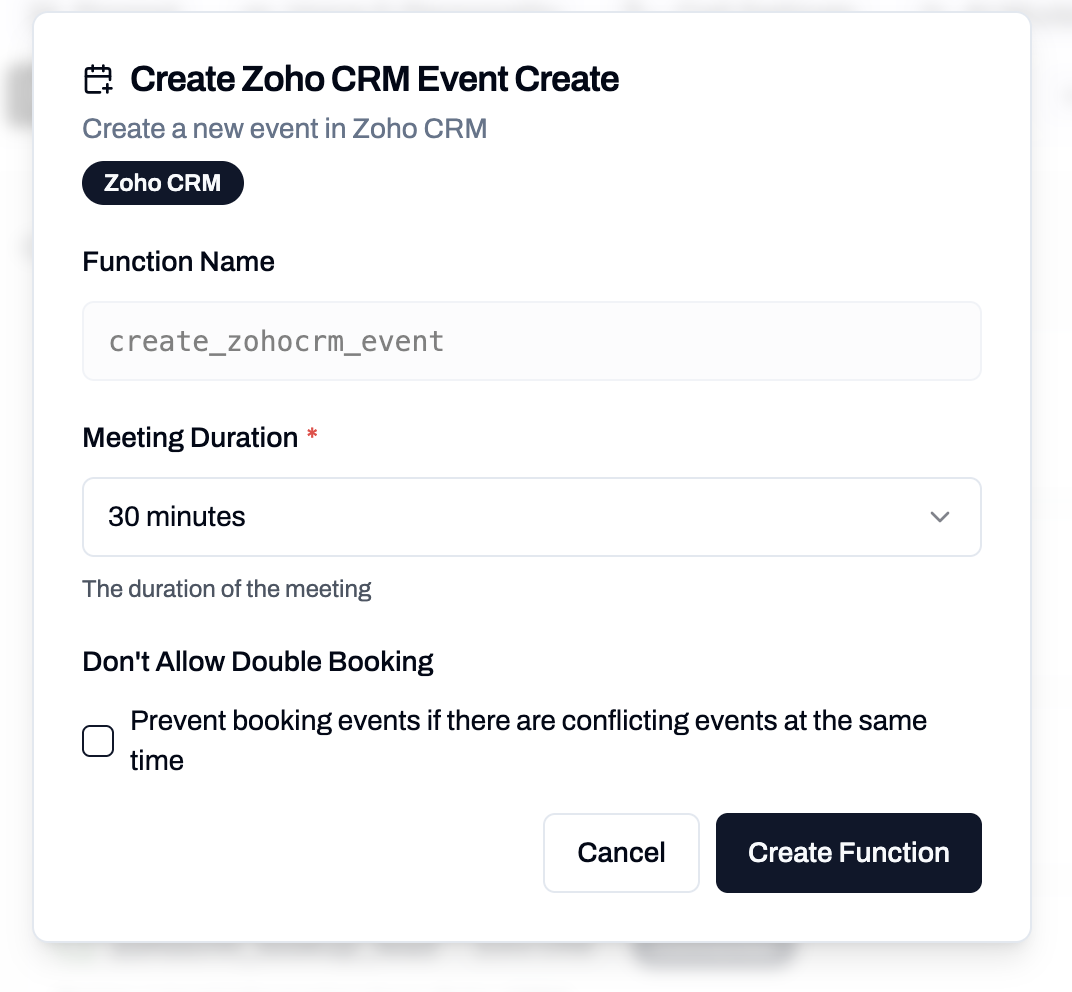Click the chevron on the duration selector
The width and height of the screenshot is (1072, 992).
[x=939, y=517]
